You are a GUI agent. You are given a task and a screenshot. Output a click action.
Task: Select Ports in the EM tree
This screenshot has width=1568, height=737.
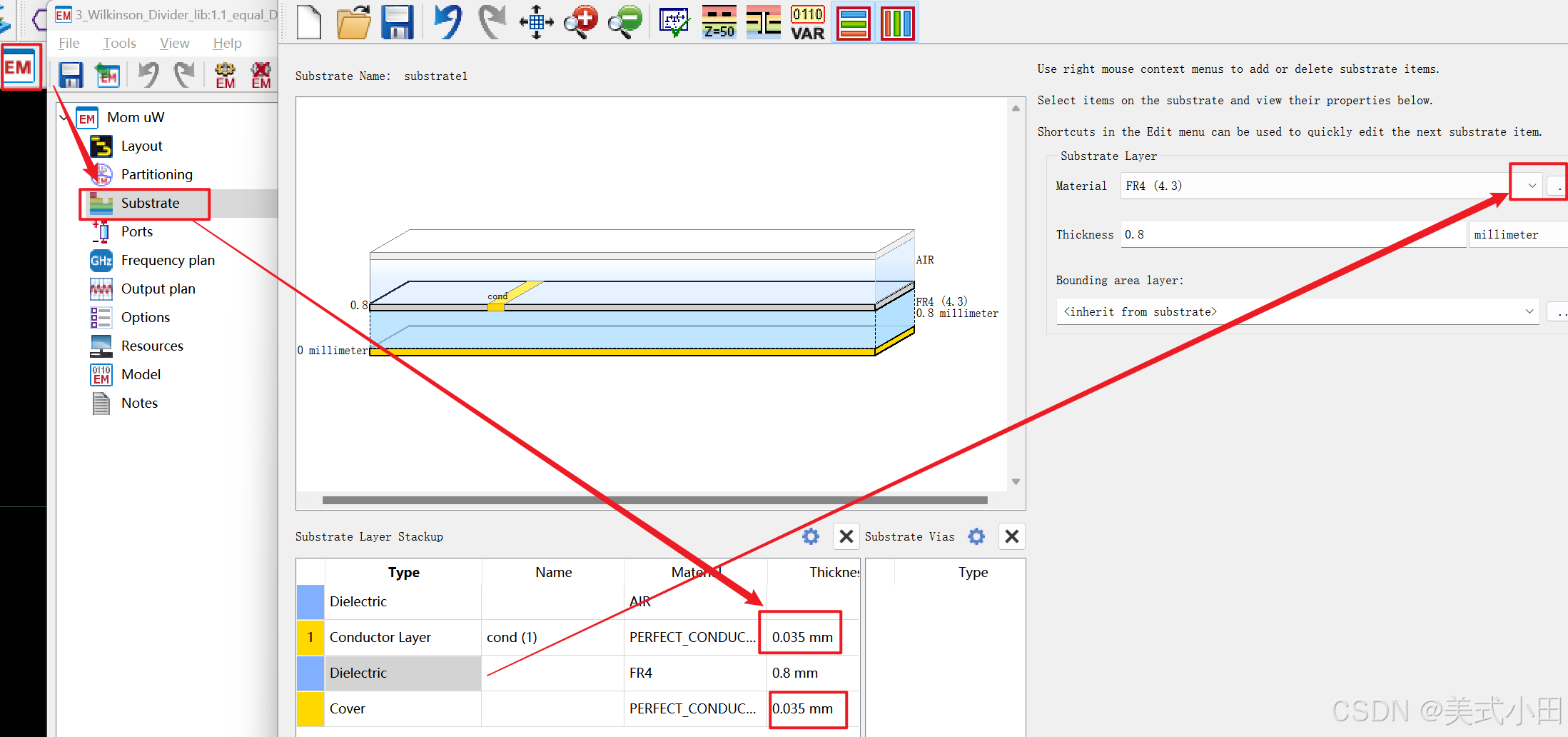click(x=136, y=231)
